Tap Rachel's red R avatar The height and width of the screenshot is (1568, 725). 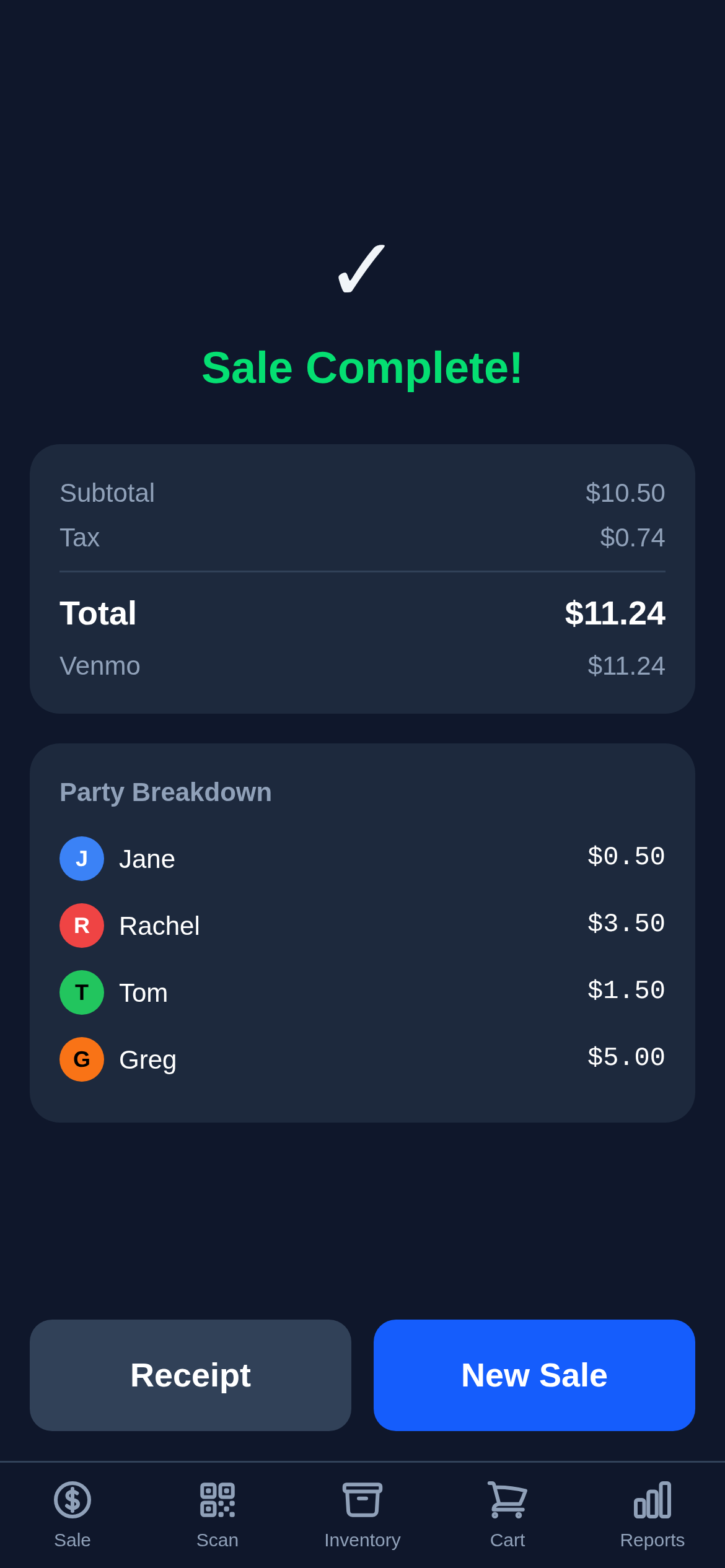click(82, 926)
